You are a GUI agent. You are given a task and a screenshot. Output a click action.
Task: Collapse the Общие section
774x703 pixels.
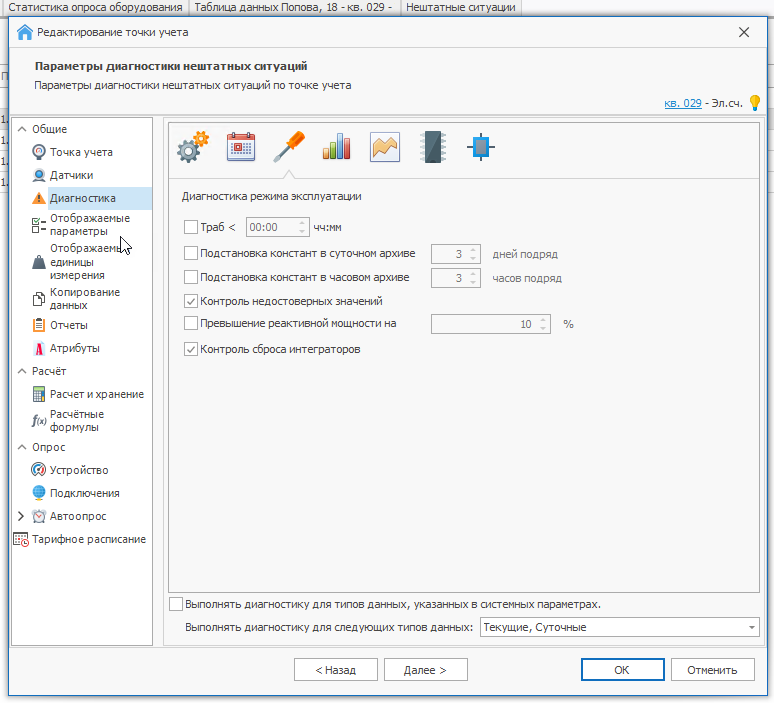[21, 129]
